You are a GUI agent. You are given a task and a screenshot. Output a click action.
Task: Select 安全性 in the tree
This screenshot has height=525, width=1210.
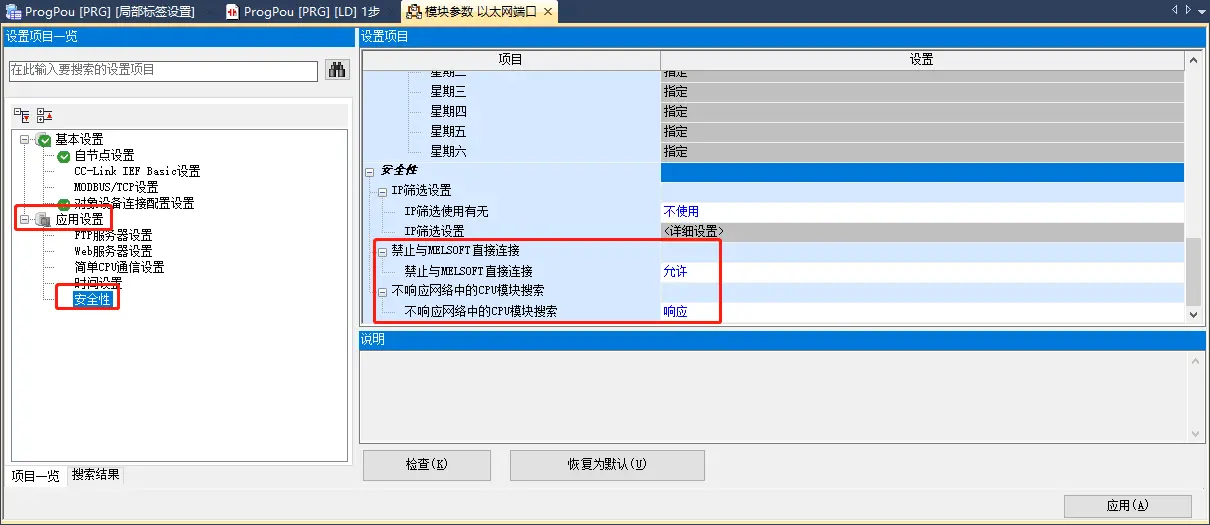(x=92, y=299)
